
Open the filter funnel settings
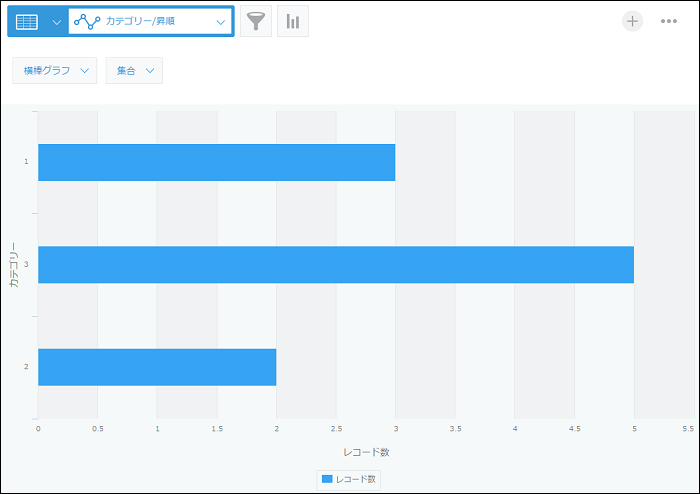click(256, 21)
